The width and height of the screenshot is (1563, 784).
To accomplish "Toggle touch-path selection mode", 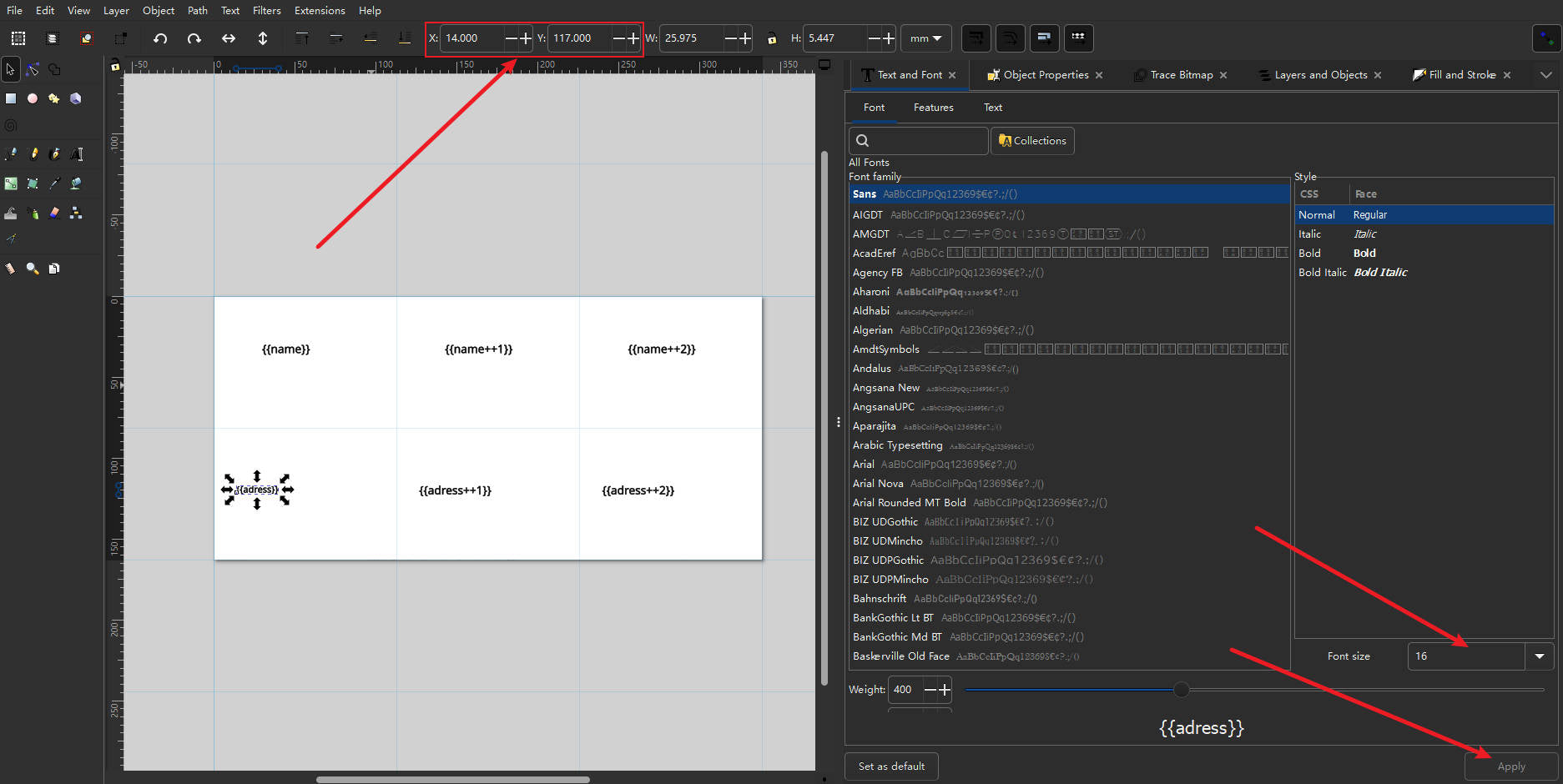I will (x=120, y=38).
